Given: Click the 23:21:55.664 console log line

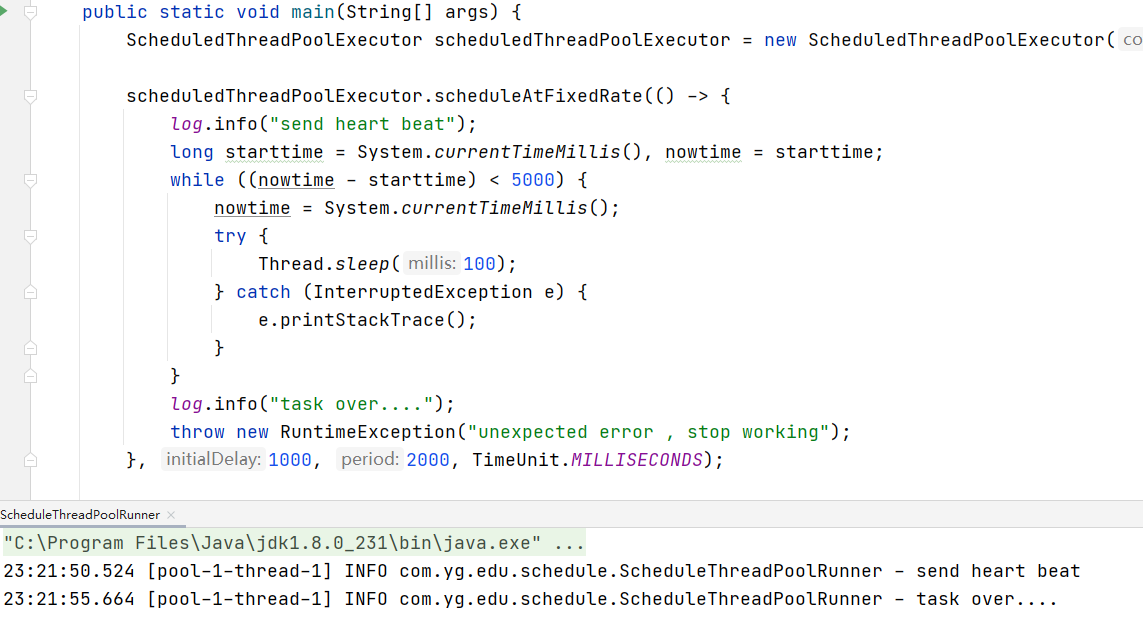Looking at the screenshot, I should [x=530, y=600].
